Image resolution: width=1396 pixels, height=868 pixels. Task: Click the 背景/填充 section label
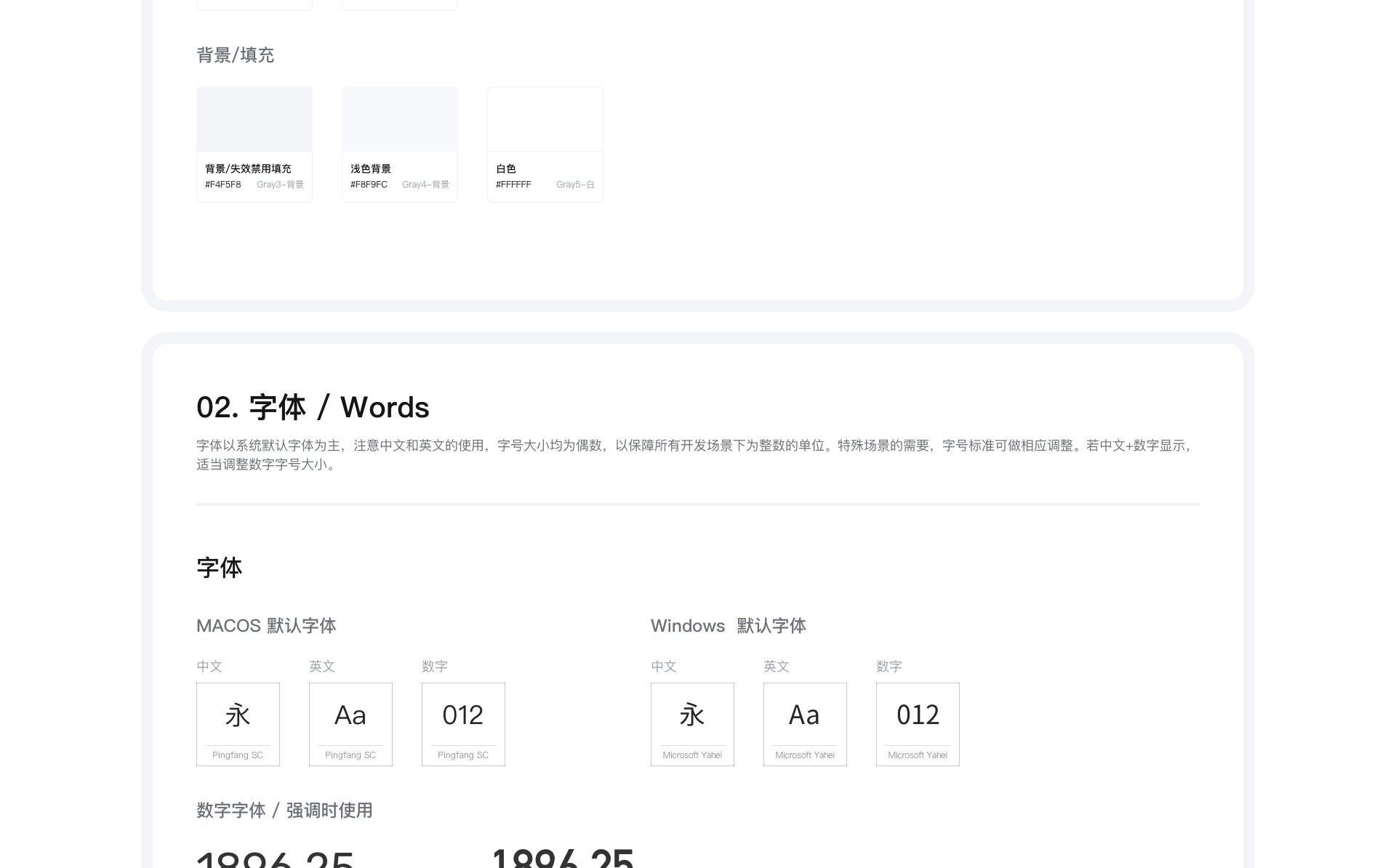[x=235, y=55]
